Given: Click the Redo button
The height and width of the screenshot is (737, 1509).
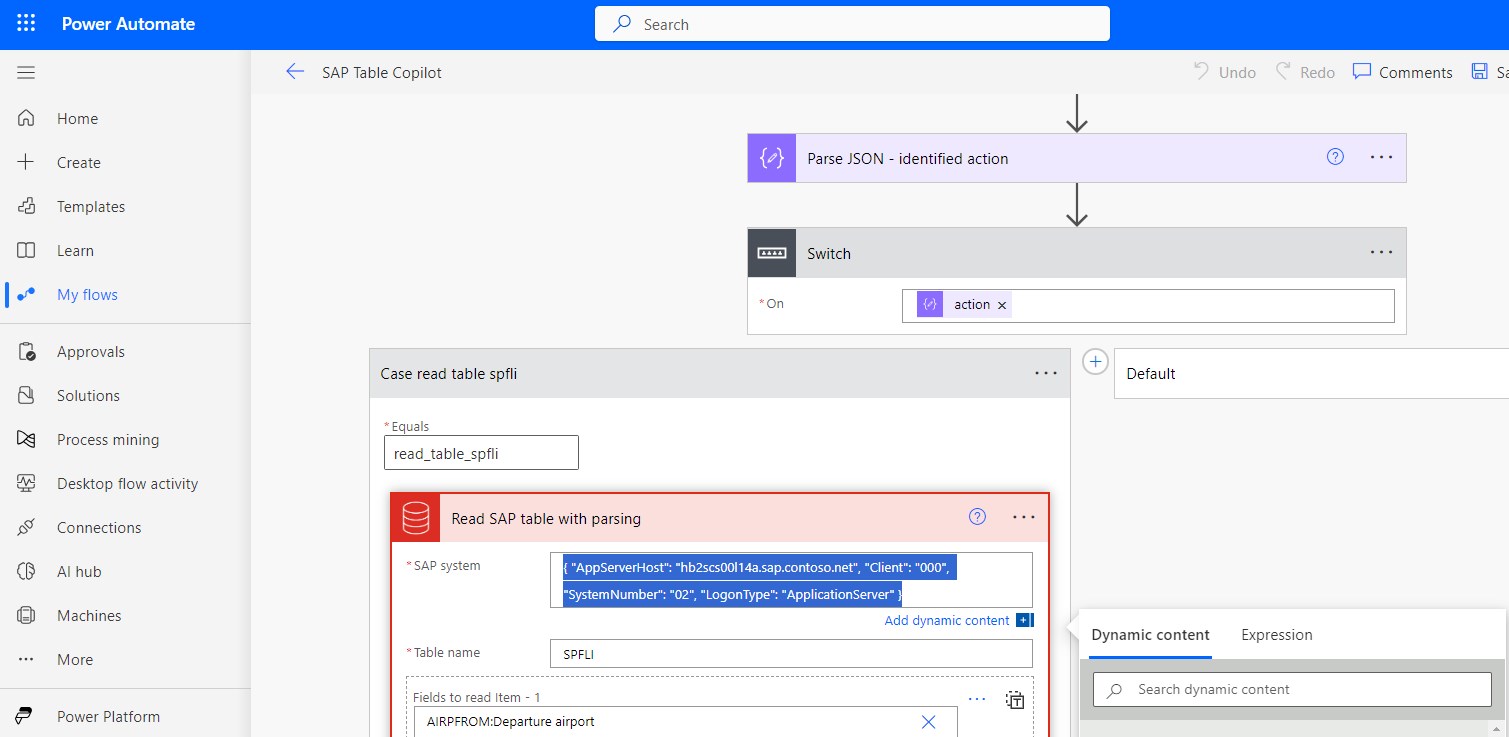Looking at the screenshot, I should coord(1305,72).
